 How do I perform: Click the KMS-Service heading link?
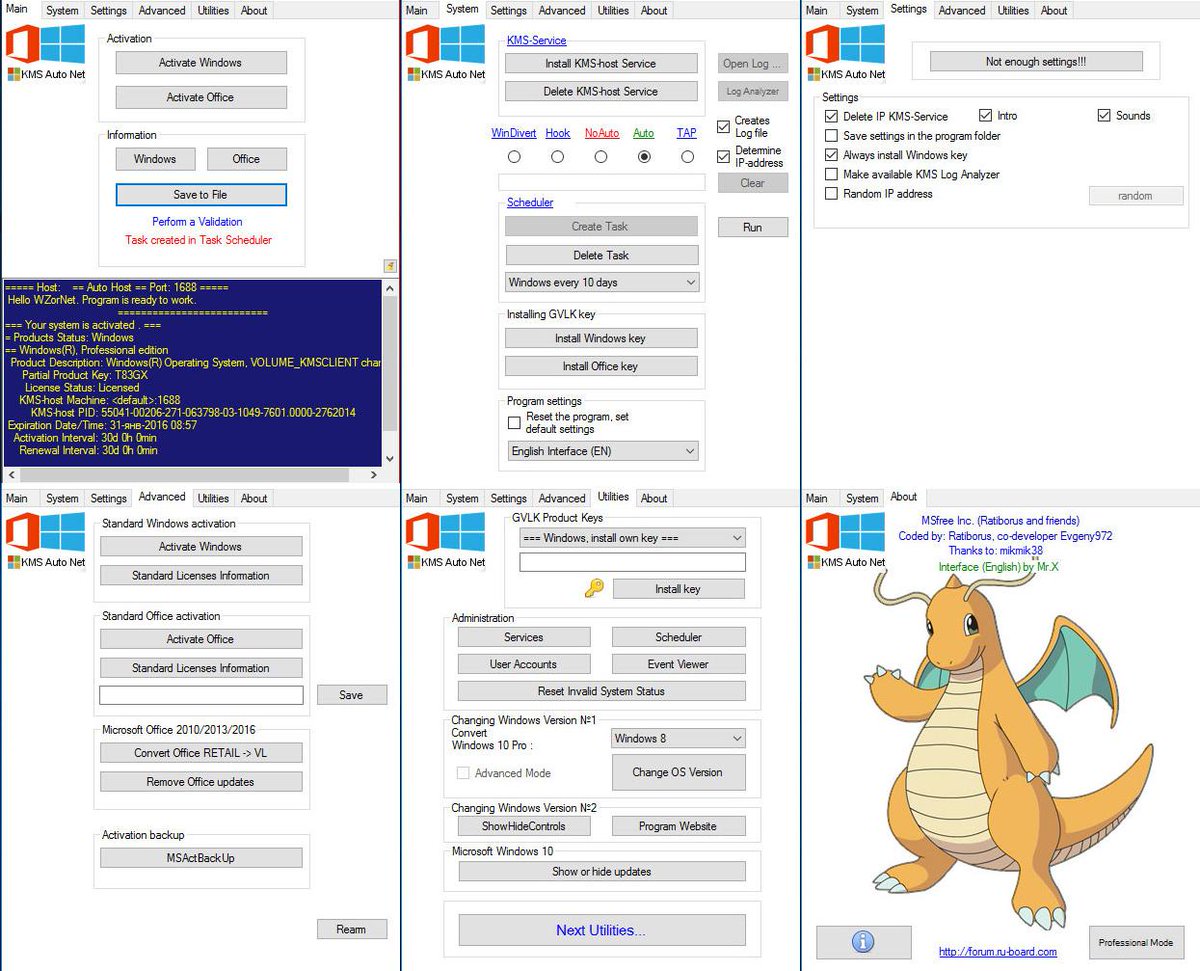(x=537, y=41)
